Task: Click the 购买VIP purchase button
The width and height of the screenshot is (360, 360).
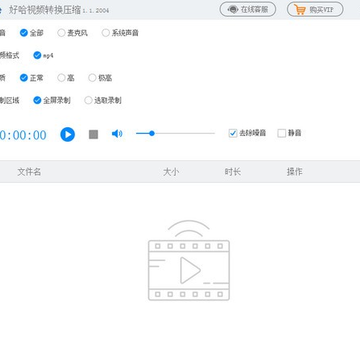Action: (x=315, y=9)
